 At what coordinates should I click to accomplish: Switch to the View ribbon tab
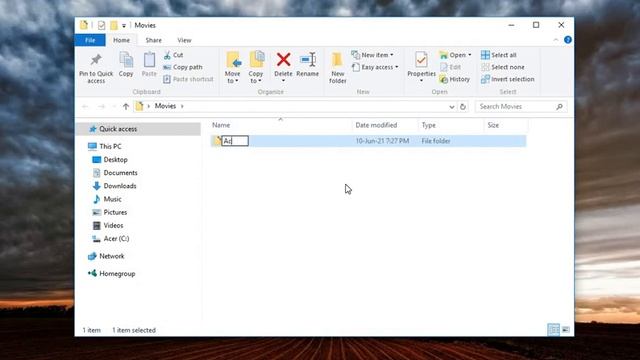(184, 40)
